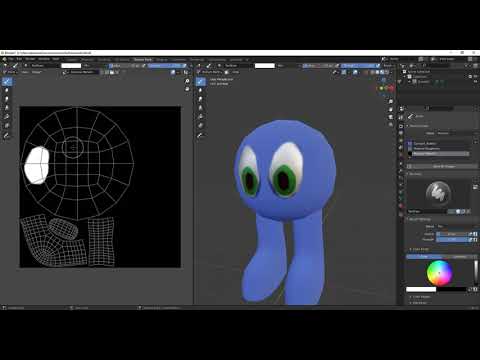480x360 pixels.
Task: Switch perspective/orthographic view in the 3D viewport
Action: point(391,125)
